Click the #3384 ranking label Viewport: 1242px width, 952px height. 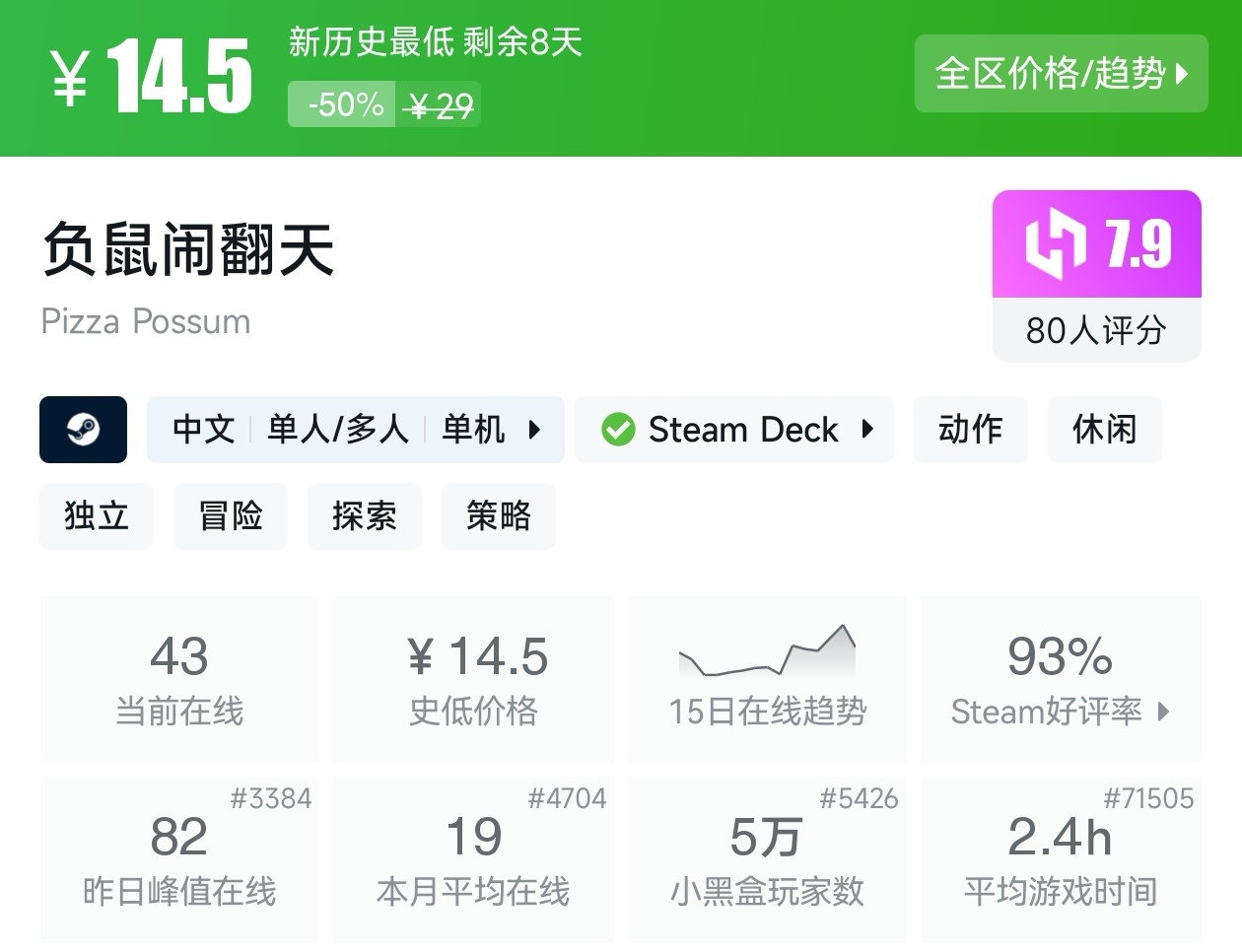pyautogui.click(x=271, y=798)
